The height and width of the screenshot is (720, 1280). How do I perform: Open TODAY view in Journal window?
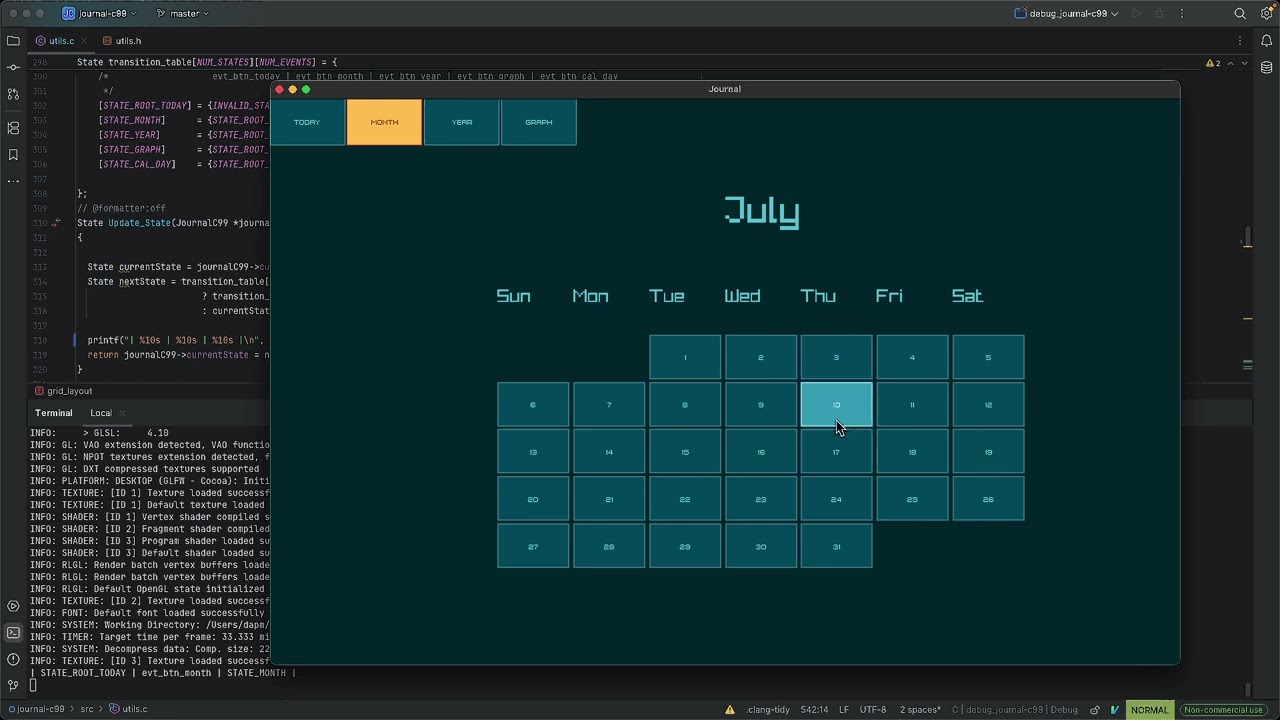point(307,122)
